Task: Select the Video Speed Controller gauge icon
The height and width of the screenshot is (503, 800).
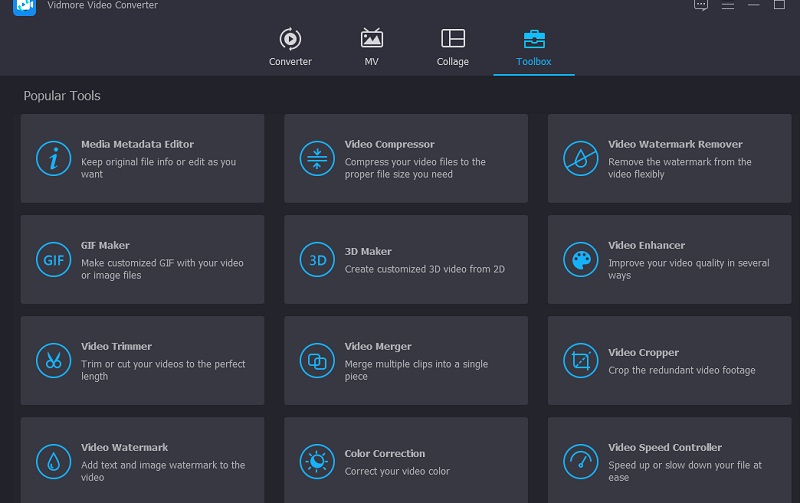Action: pyautogui.click(x=580, y=461)
